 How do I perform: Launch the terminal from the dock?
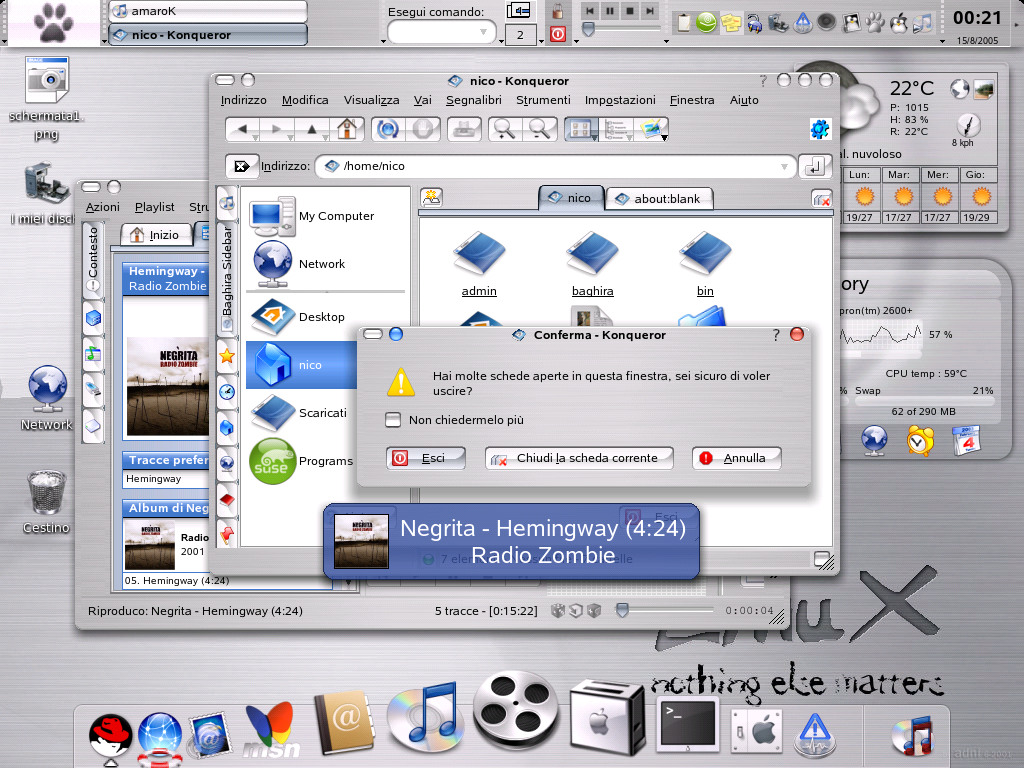[688, 724]
